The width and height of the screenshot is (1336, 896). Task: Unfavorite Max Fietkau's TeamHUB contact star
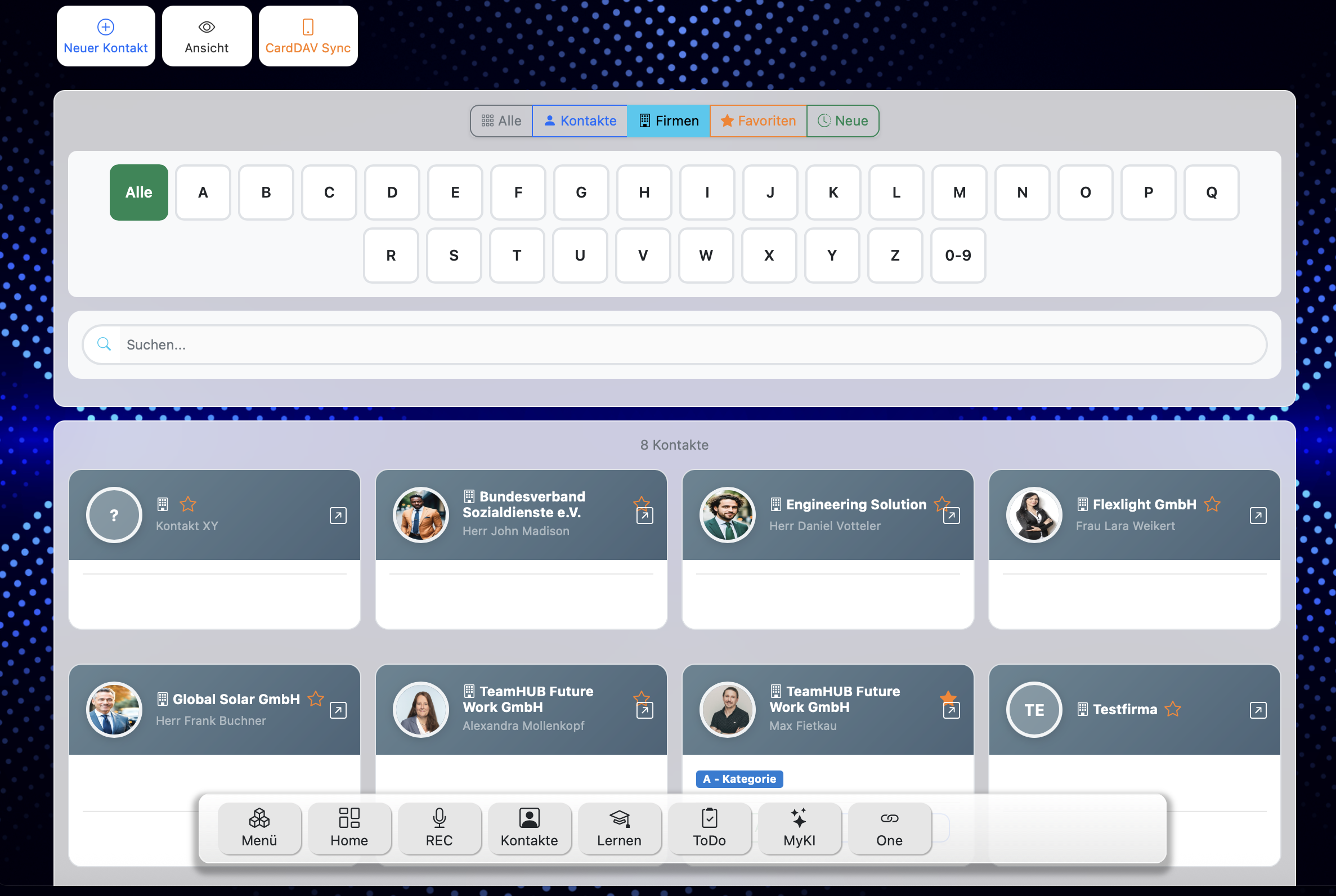pos(948,698)
